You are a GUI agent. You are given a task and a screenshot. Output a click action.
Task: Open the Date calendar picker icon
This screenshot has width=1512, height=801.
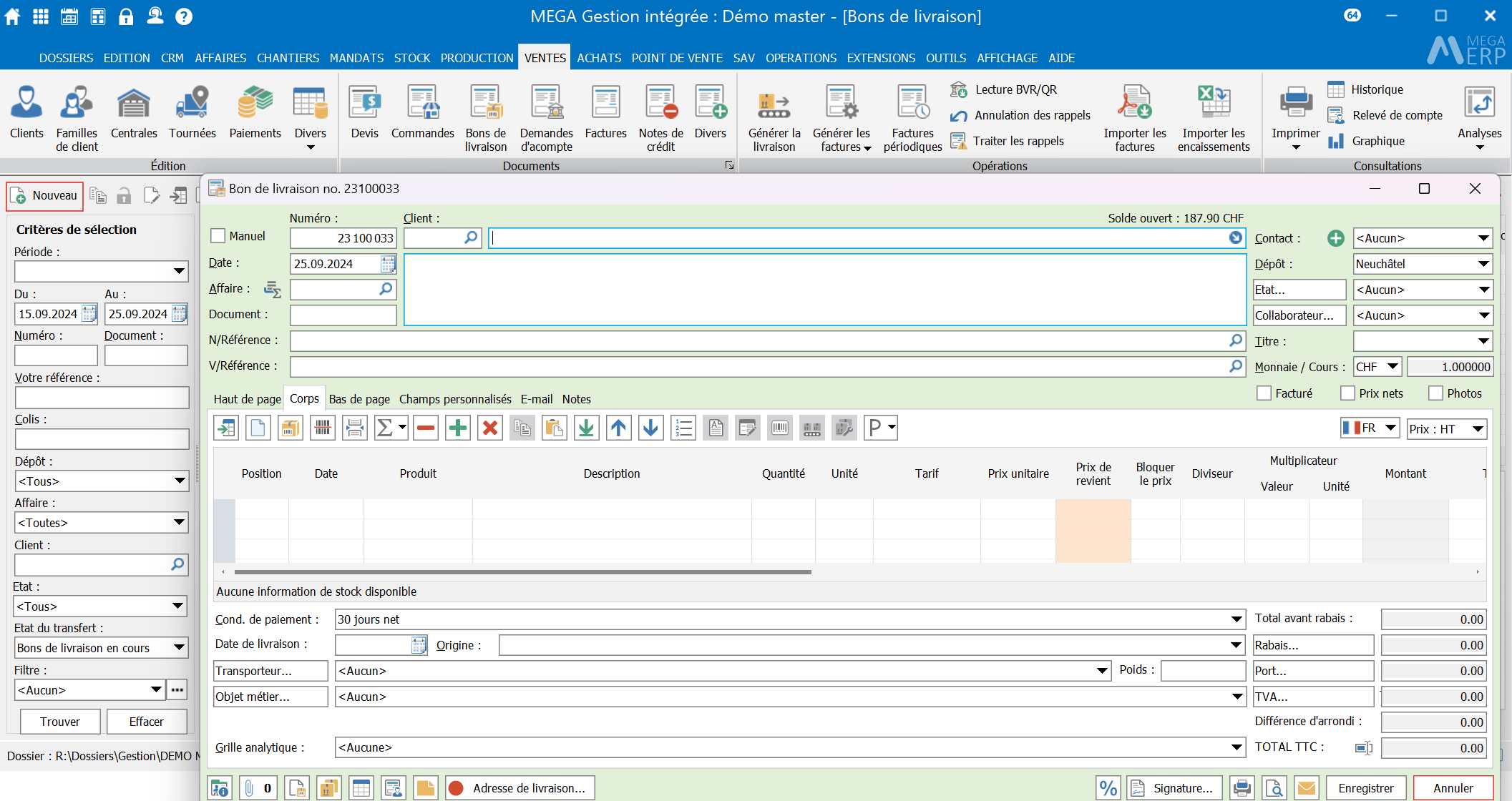click(x=388, y=264)
